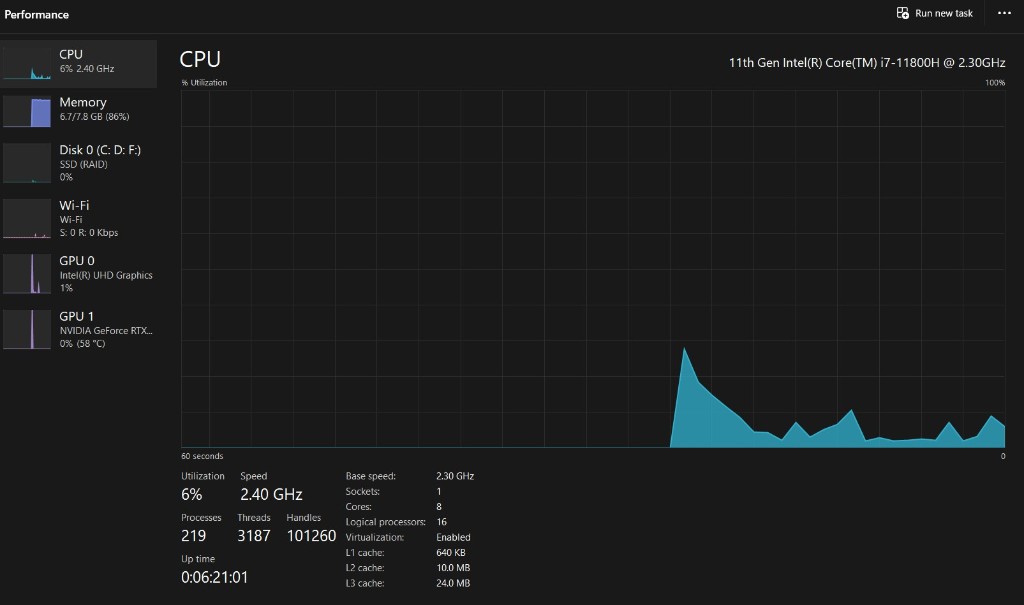Image resolution: width=1024 pixels, height=605 pixels.
Task: Click the Memory usage mini graph thumbnail
Action: point(27,111)
